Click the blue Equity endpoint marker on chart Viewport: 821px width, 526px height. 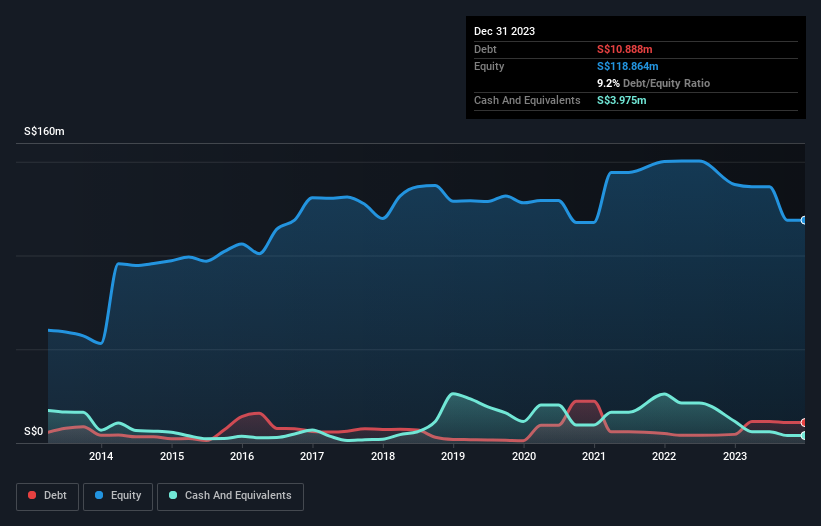point(803,220)
